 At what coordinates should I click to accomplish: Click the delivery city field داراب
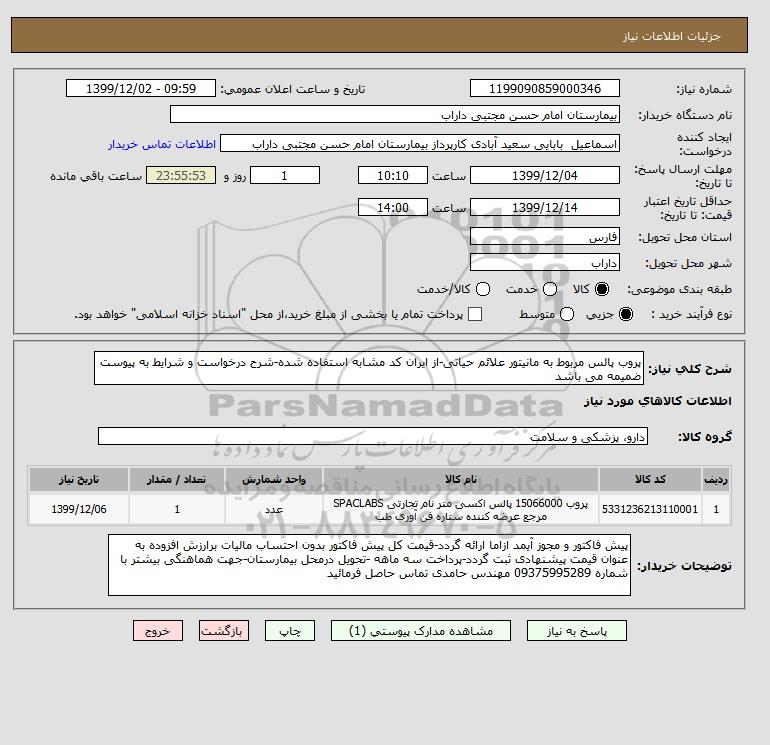(x=545, y=263)
